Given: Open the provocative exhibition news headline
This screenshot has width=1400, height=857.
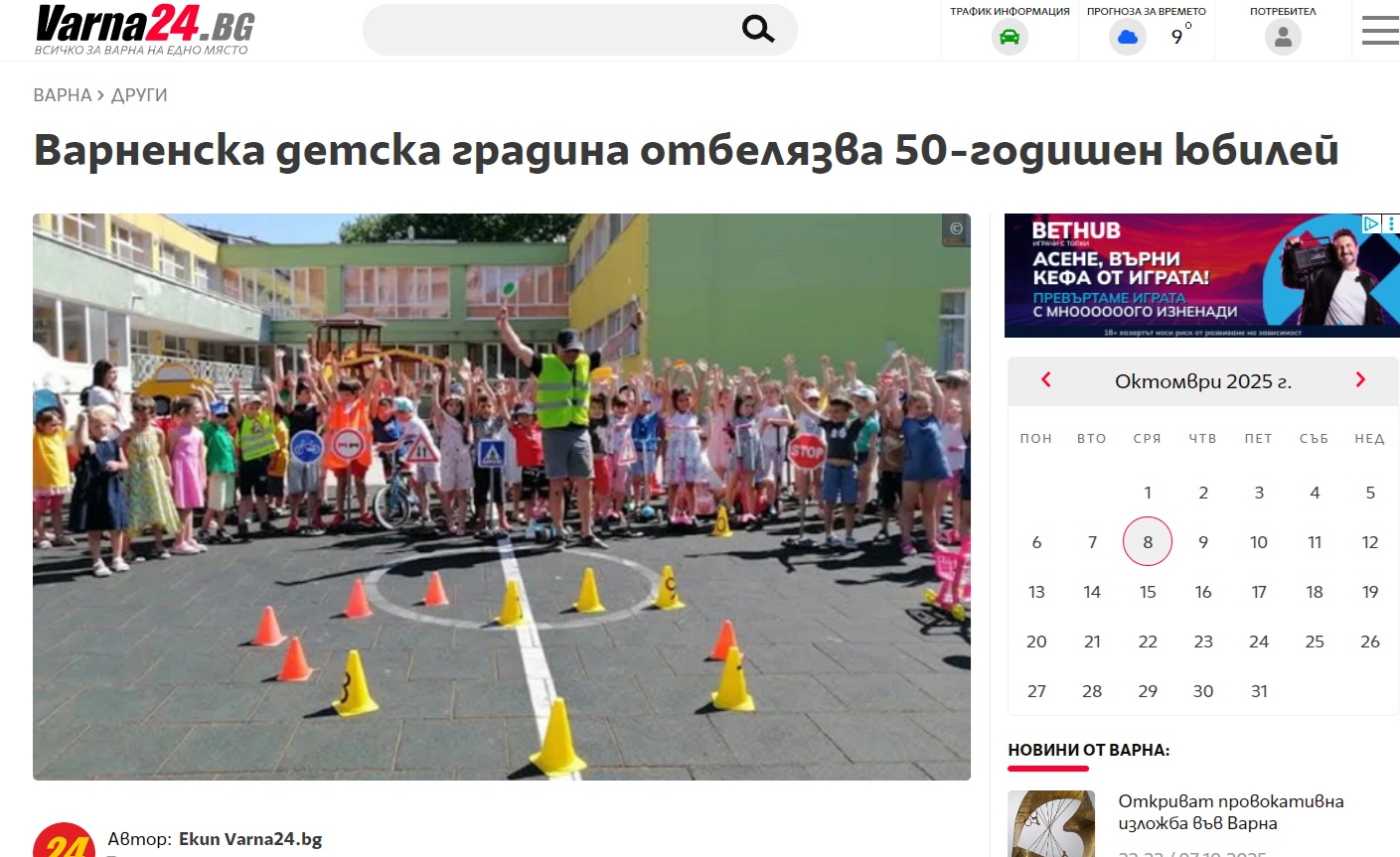Looking at the screenshot, I should click(1230, 812).
